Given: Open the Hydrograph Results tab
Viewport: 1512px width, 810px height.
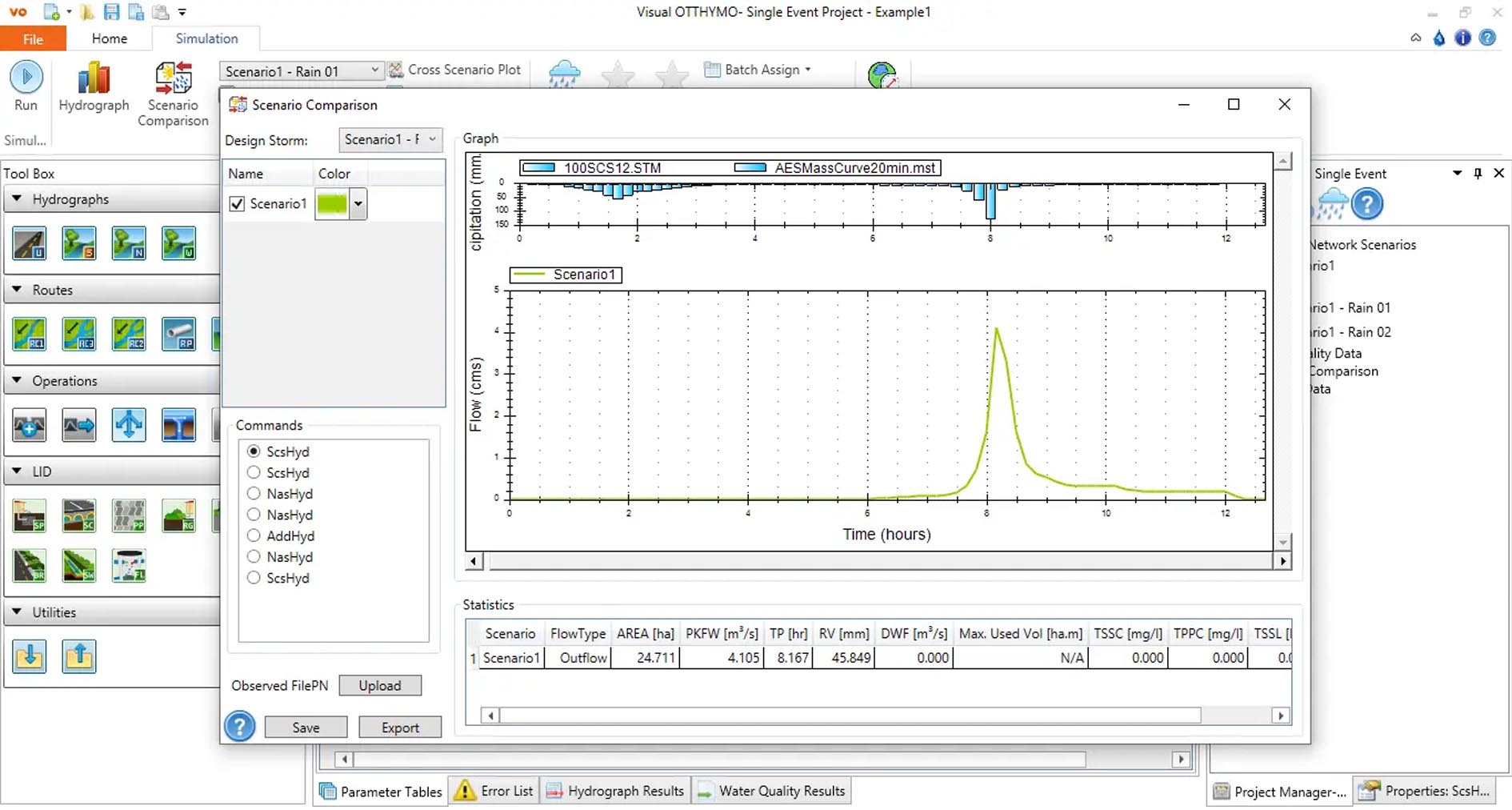Looking at the screenshot, I should [x=615, y=791].
